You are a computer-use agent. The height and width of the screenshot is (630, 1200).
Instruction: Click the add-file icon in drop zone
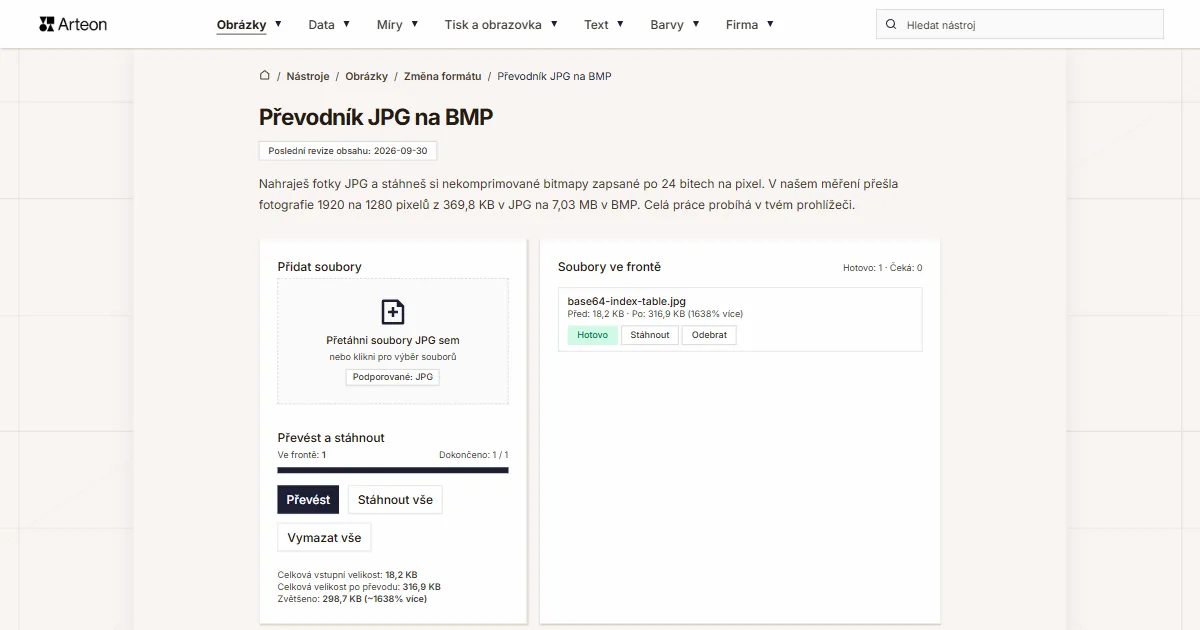click(393, 311)
